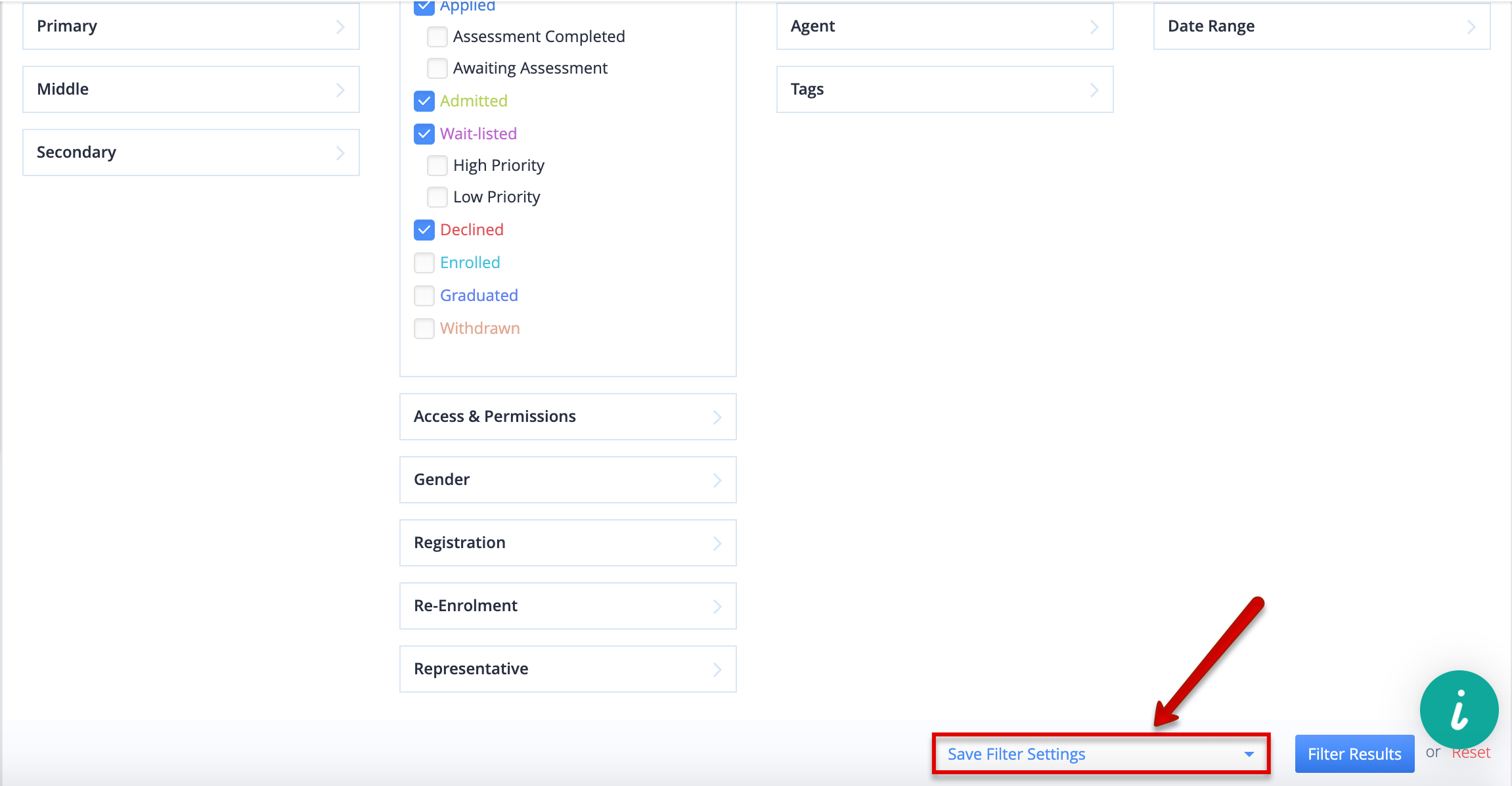This screenshot has width=1512, height=786.
Task: Uncheck the Admitted status checkbox
Action: [x=424, y=101]
